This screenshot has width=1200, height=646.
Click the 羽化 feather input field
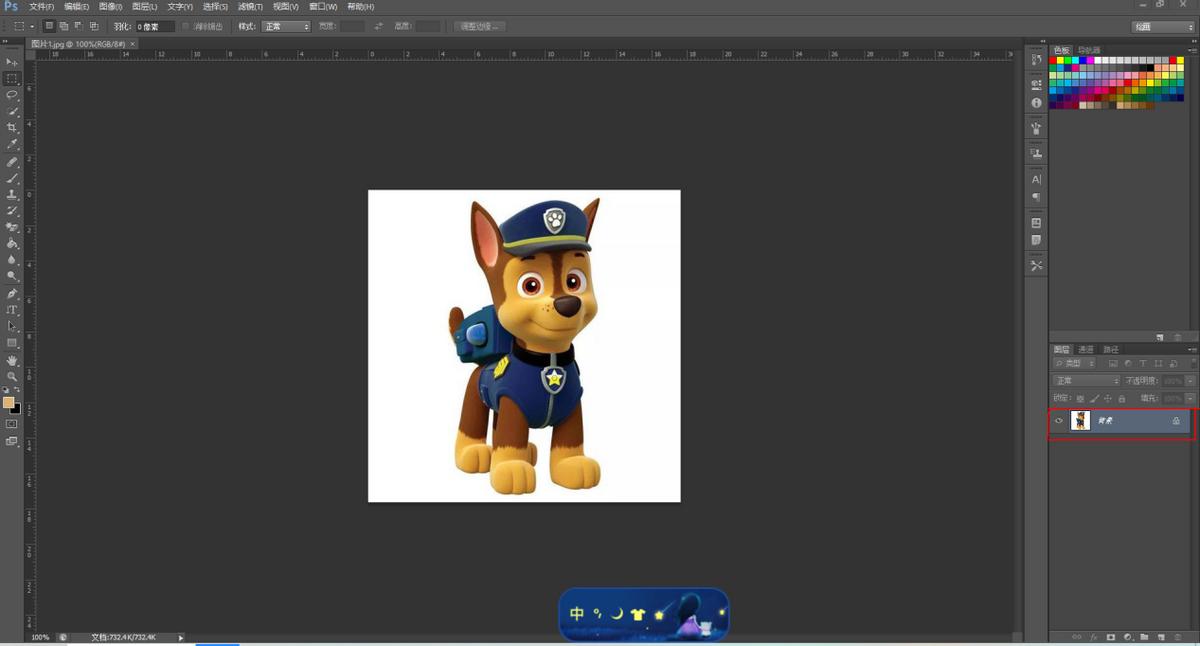point(155,26)
